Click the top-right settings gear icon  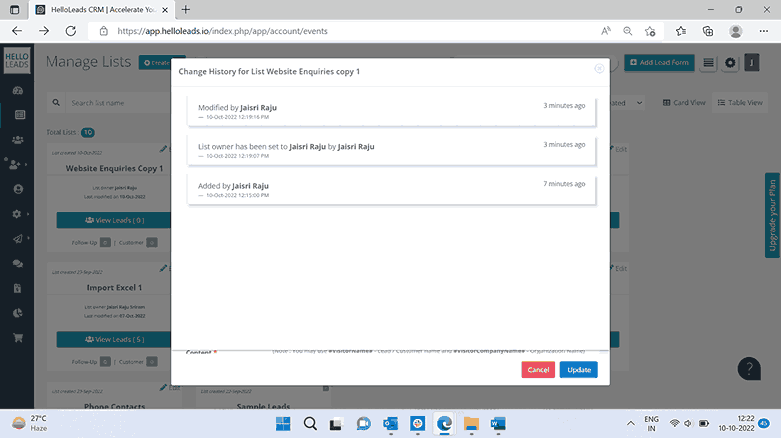(x=731, y=63)
